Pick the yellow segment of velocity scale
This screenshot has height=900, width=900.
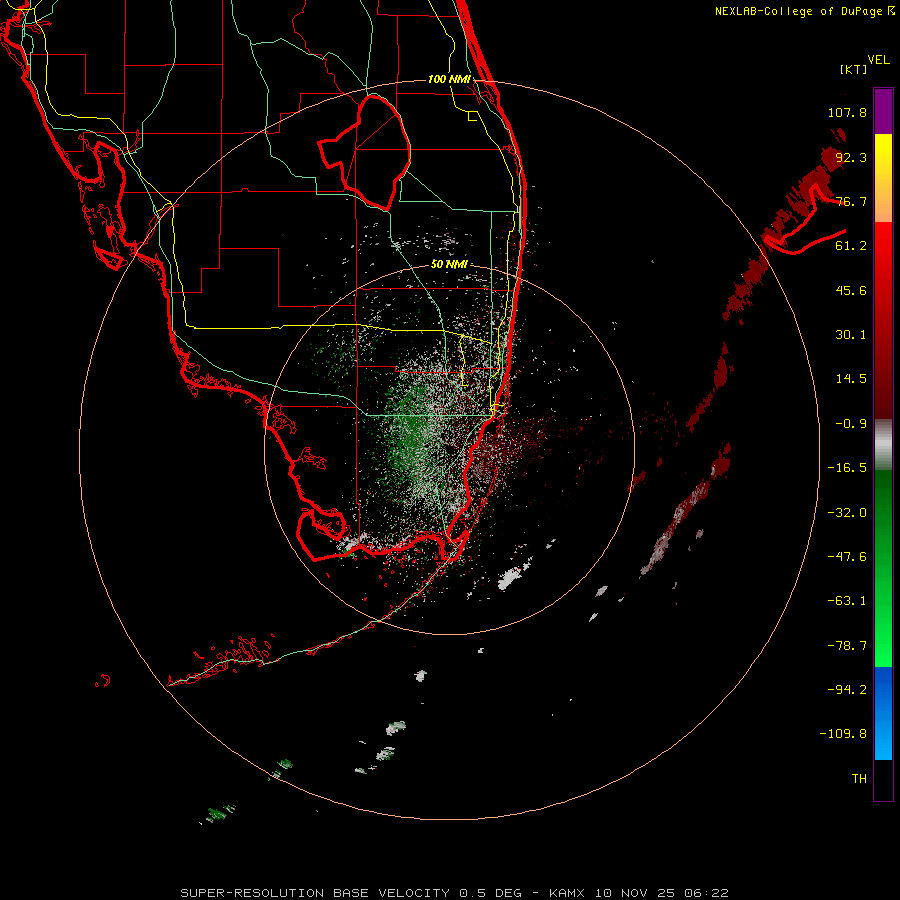883,155
